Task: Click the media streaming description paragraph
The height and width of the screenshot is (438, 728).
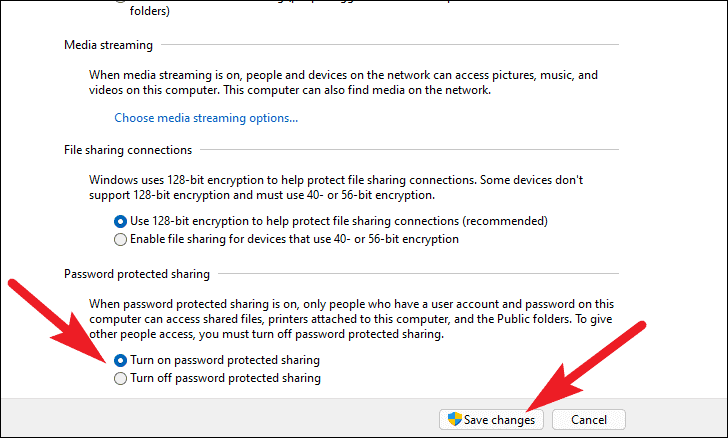Action: click(343, 82)
